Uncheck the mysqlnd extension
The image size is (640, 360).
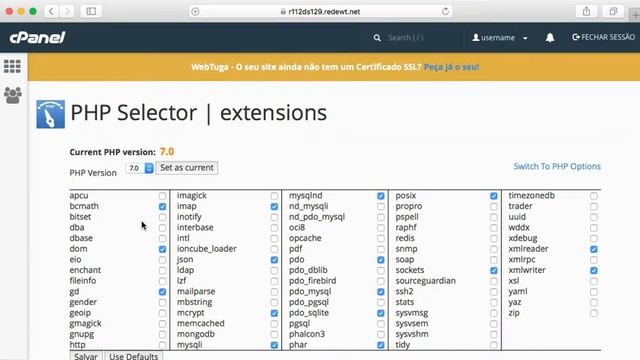[x=381, y=196]
